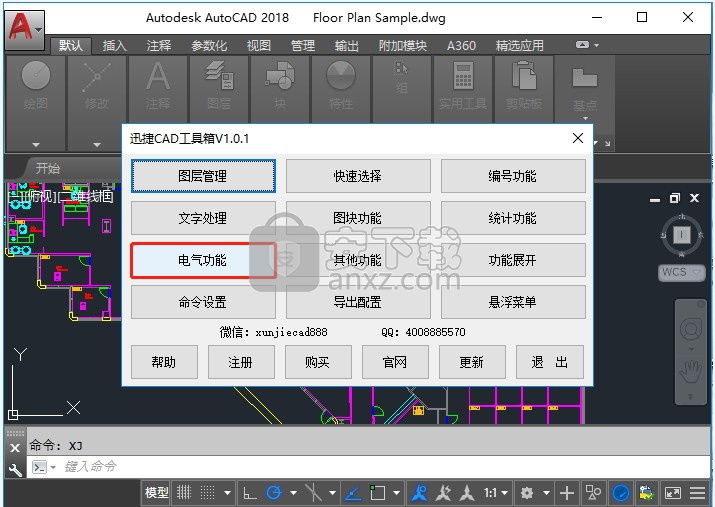715x507 pixels.
Task: Expand isodraft plane dropdown
Action: click(332, 493)
